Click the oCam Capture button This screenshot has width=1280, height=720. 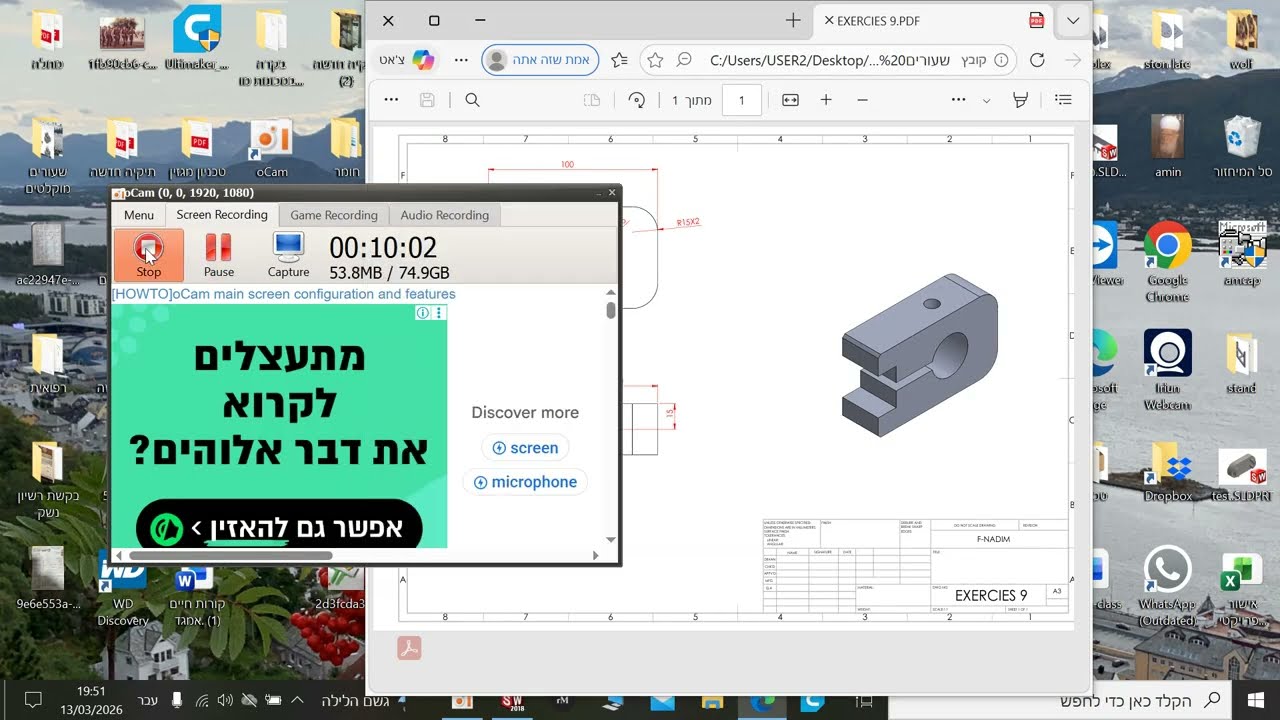tap(288, 255)
